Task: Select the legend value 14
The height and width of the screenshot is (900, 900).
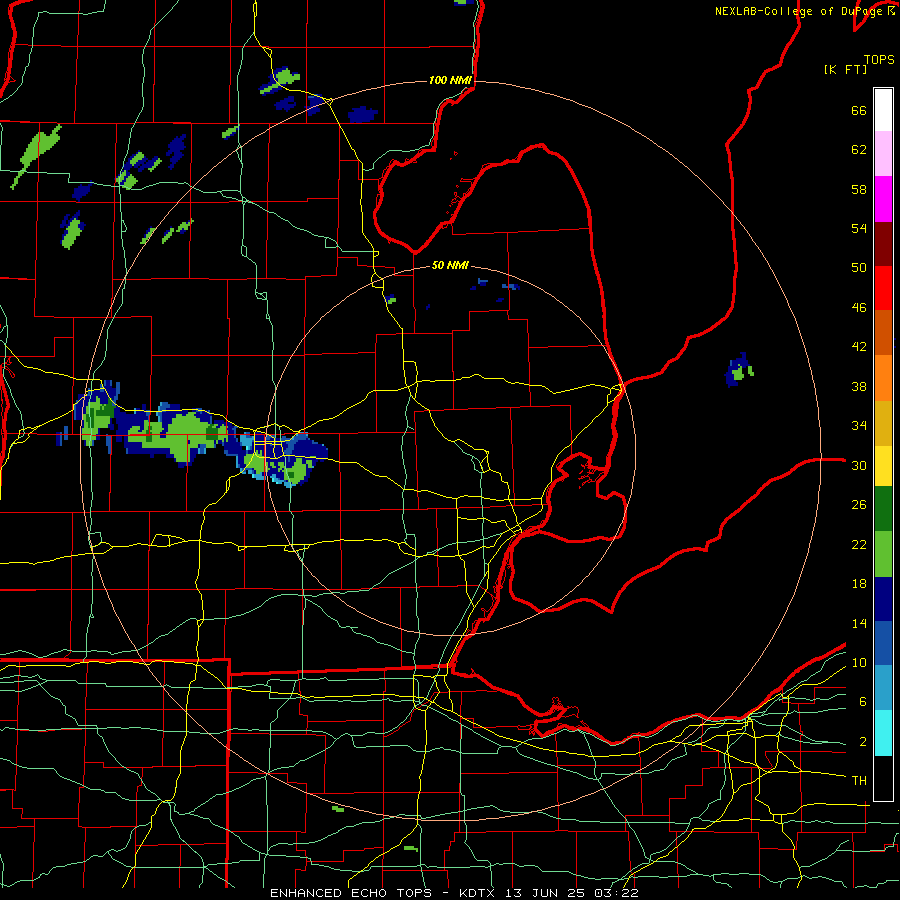Action: (x=859, y=623)
